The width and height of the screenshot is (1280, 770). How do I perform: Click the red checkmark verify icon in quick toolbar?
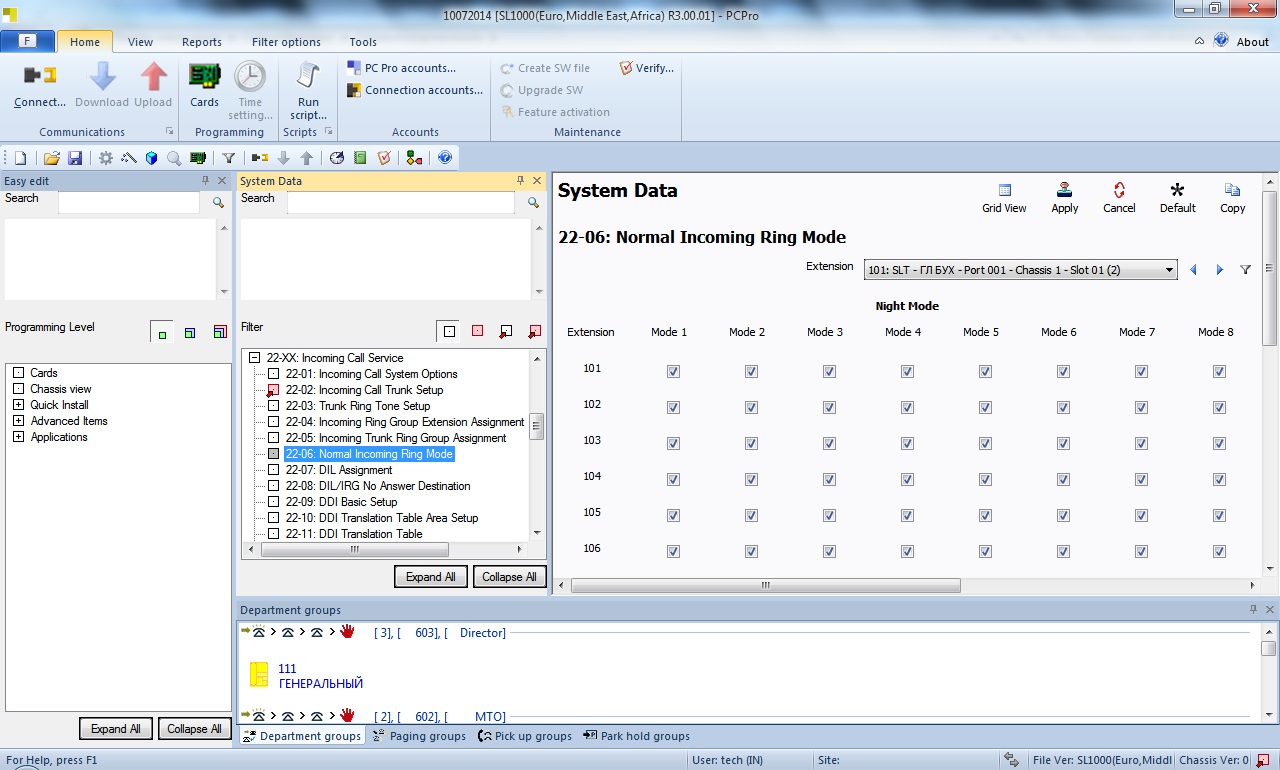384,158
